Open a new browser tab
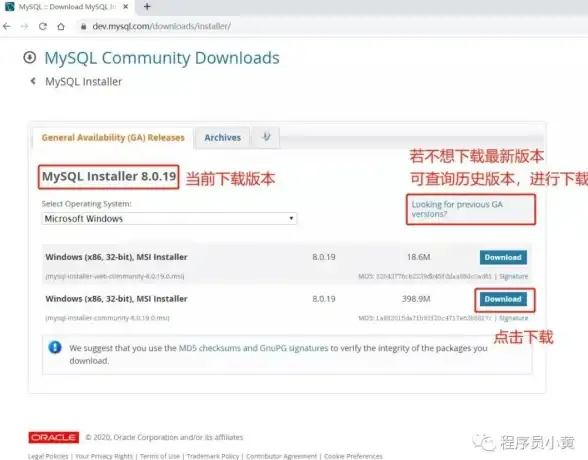588x460 pixels. (x=147, y=7)
